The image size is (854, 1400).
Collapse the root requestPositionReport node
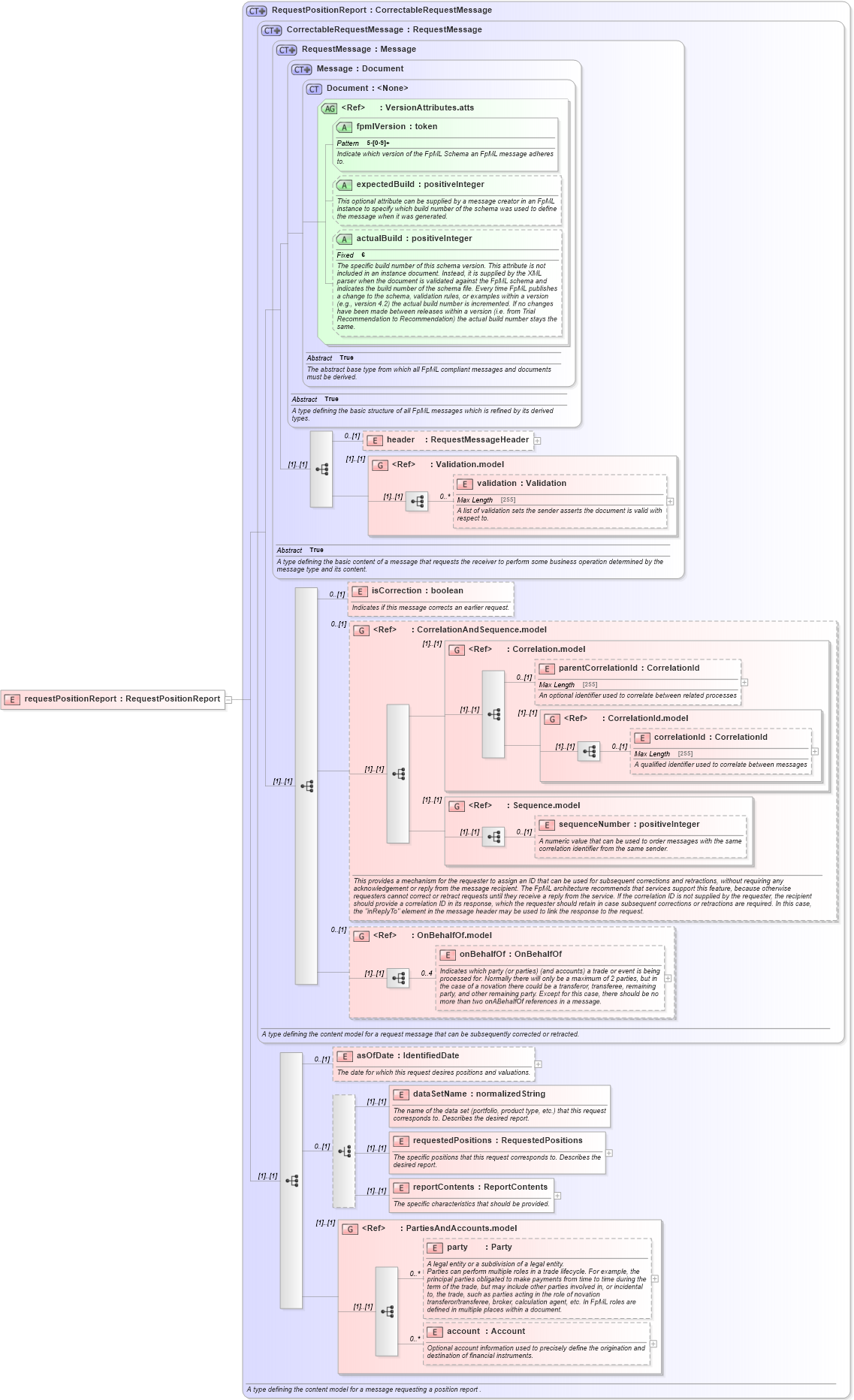point(228,700)
